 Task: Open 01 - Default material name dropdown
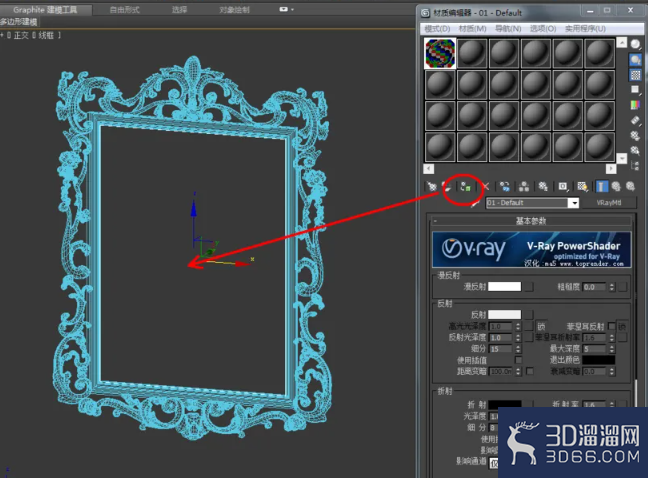coord(573,203)
